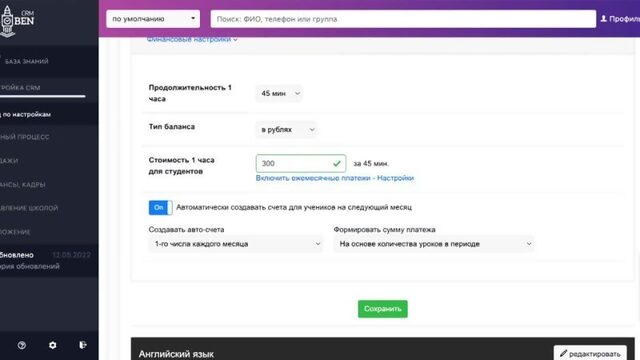This screenshot has width=640, height=360.
Task: Click the search field for name or phone
Action: tap(403, 19)
